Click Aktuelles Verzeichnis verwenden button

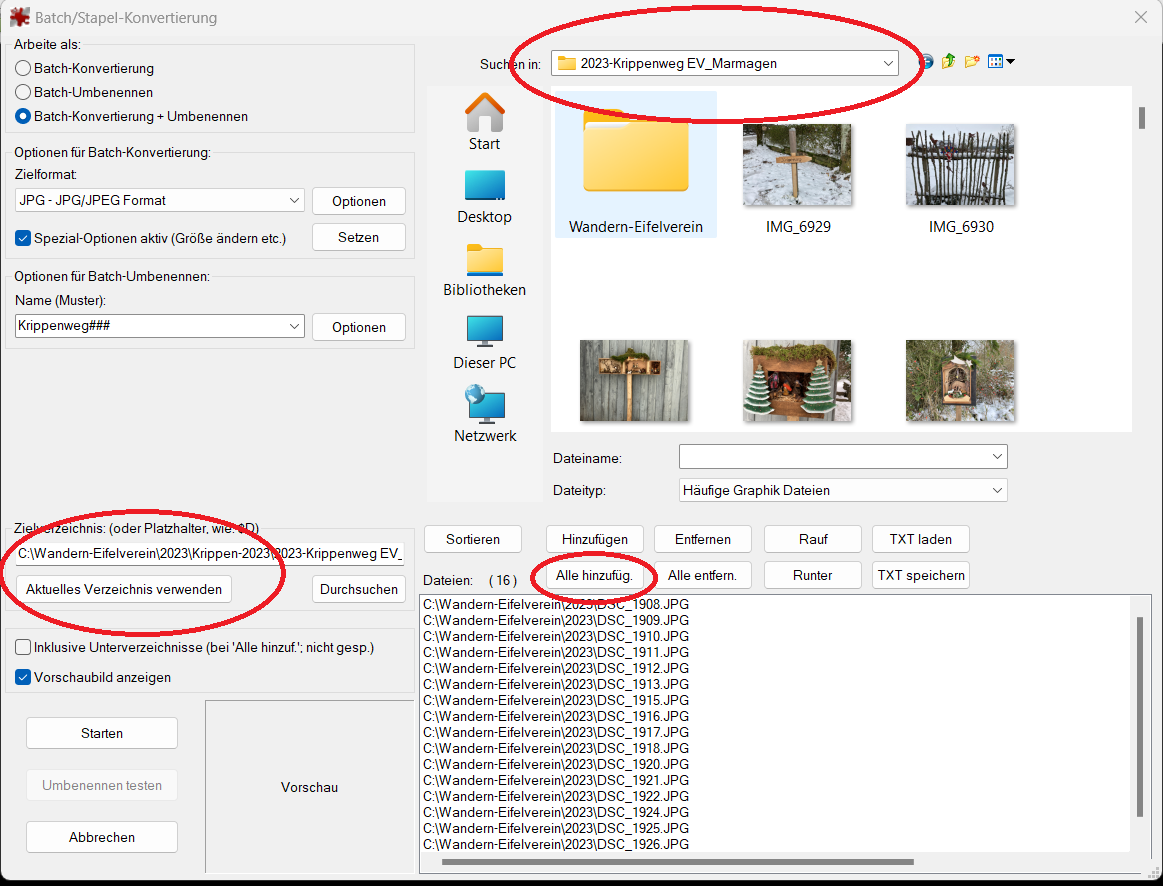coord(124,589)
